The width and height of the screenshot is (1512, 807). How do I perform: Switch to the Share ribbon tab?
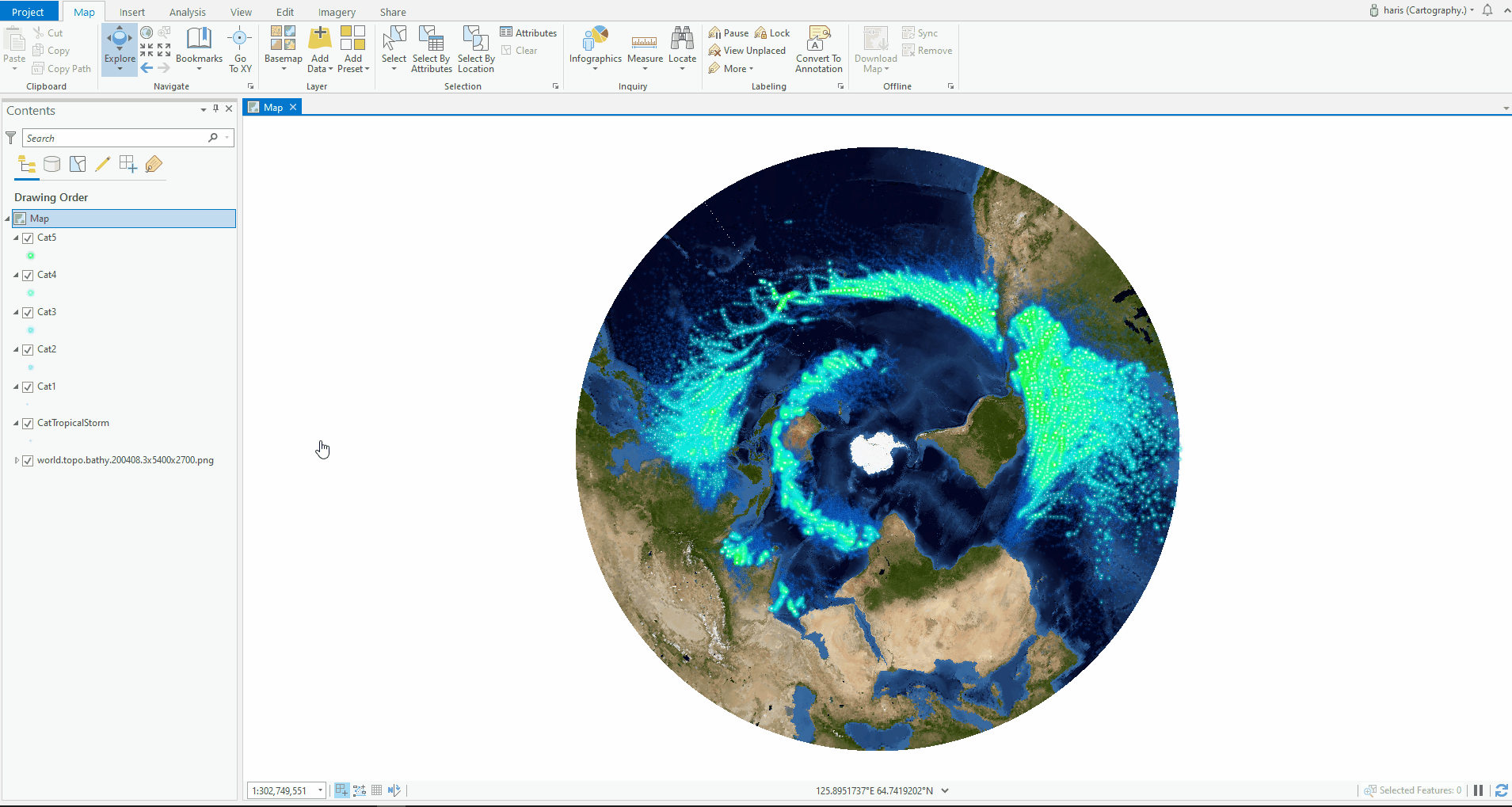tap(393, 12)
